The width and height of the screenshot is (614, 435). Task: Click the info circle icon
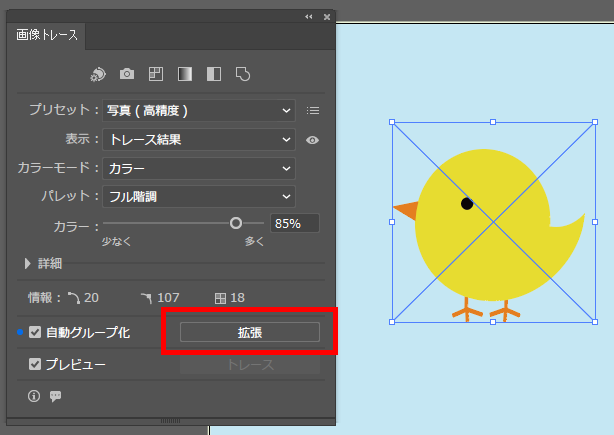point(34,396)
